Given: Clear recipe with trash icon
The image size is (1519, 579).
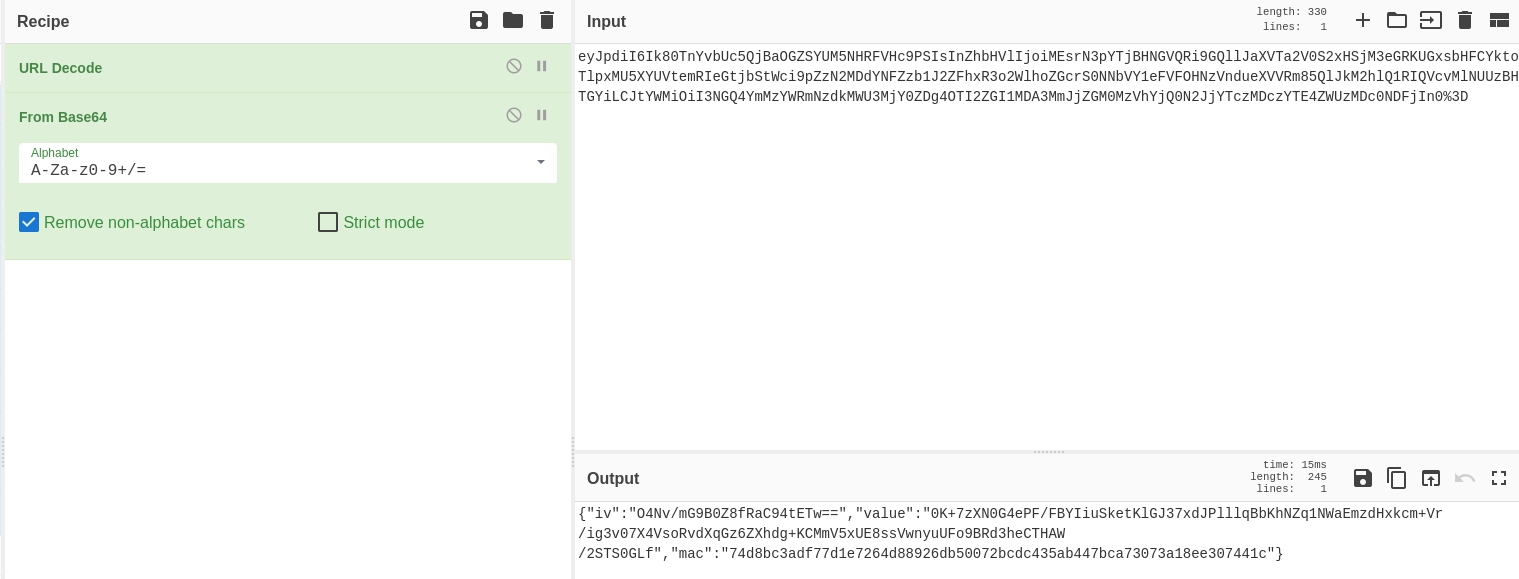Looking at the screenshot, I should [x=546, y=21].
